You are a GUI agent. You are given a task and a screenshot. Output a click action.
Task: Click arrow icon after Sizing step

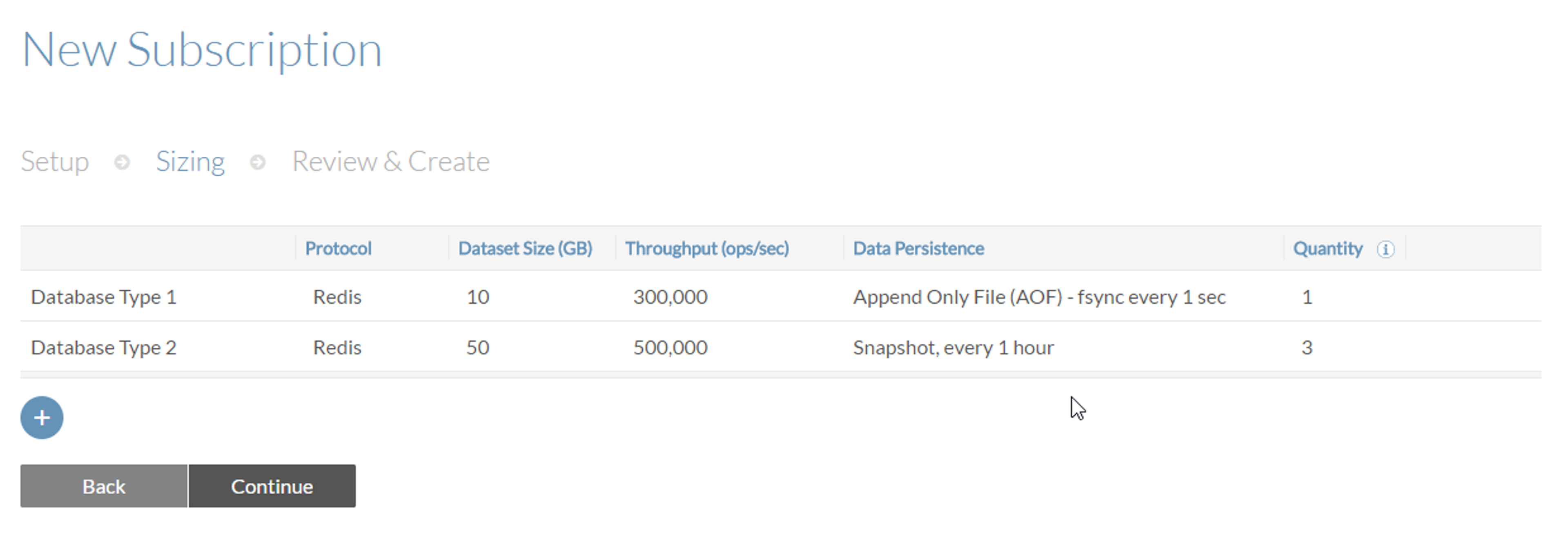click(258, 162)
